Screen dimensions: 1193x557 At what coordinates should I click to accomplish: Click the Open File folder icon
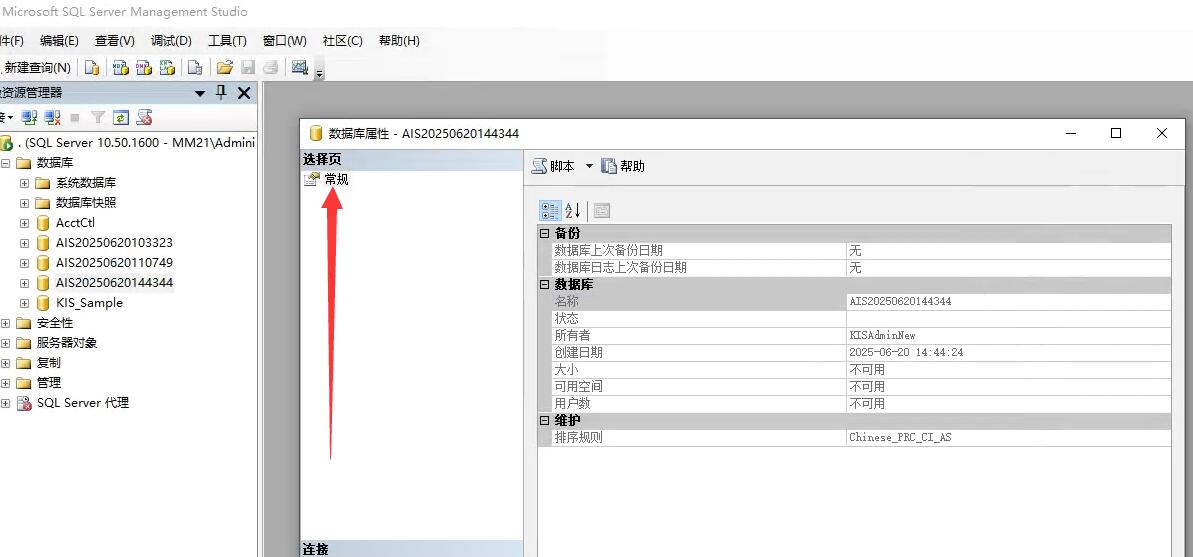[x=224, y=68]
